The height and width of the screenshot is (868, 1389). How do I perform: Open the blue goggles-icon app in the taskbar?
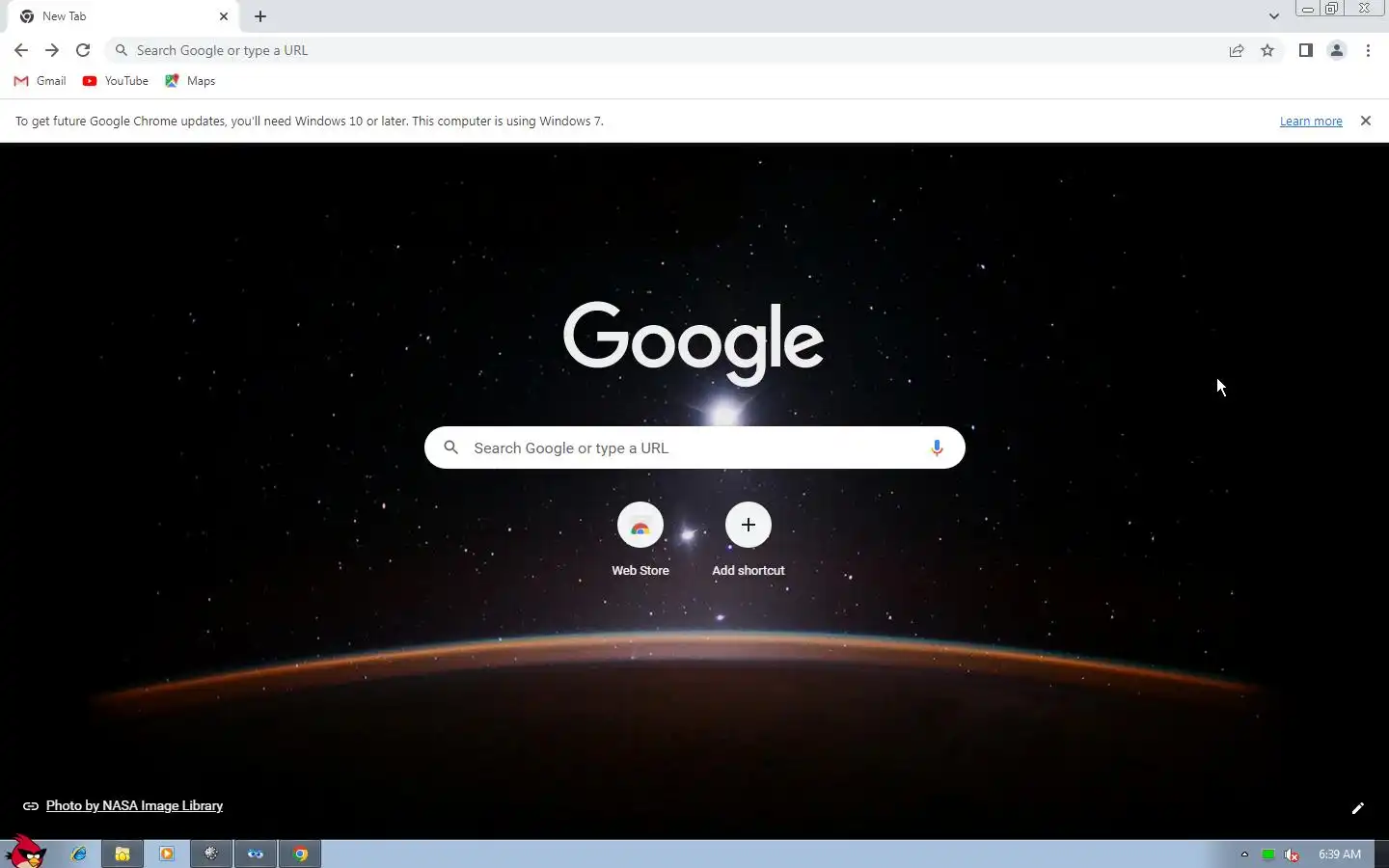256,854
